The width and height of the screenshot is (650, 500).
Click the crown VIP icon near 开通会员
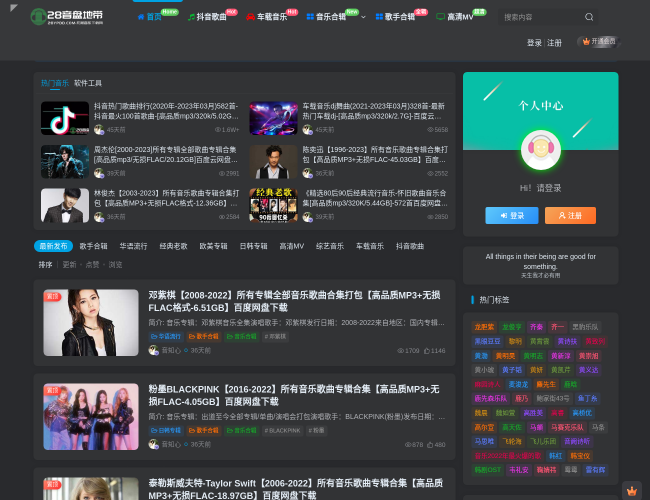point(585,42)
